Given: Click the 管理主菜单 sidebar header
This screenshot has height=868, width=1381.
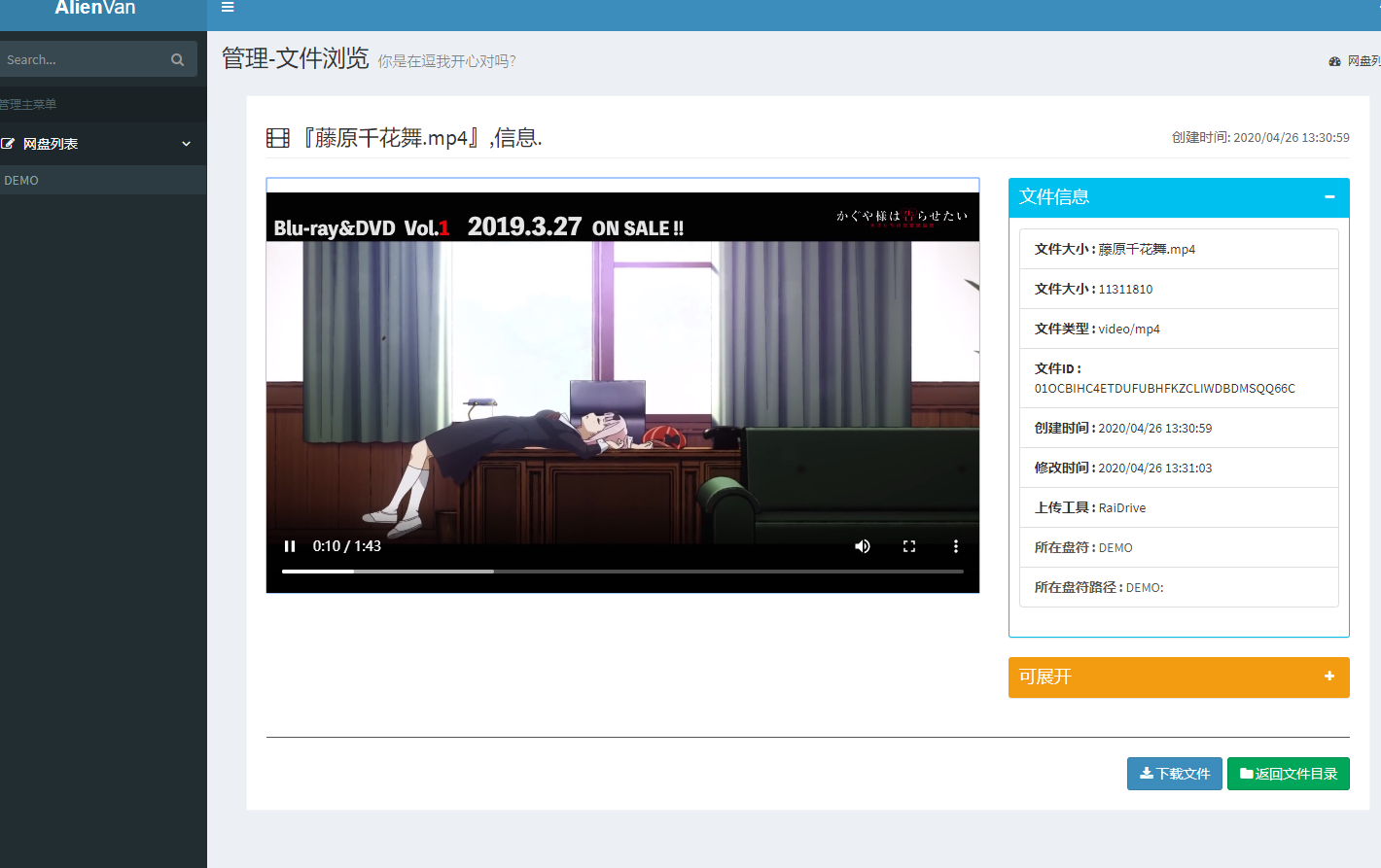Looking at the screenshot, I should [x=28, y=104].
